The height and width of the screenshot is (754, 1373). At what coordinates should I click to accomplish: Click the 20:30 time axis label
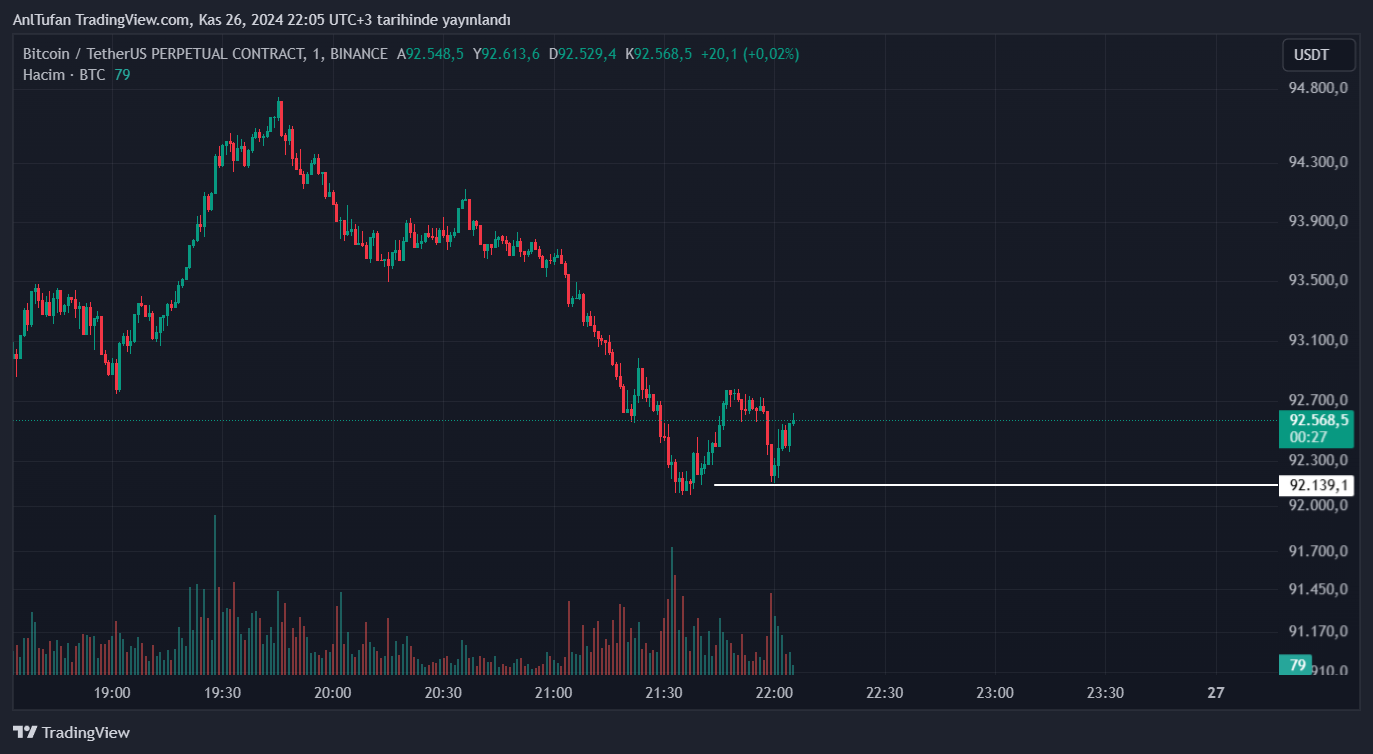(443, 692)
